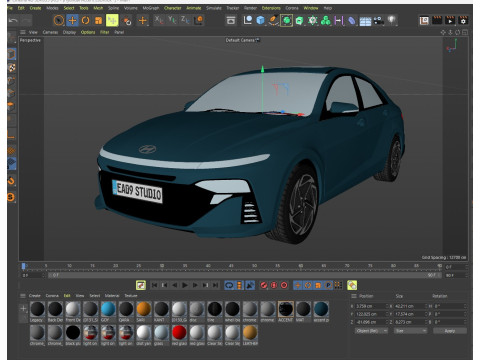Open Edit Render Settings gear icon
The height and width of the screenshot is (360, 480).
pyautogui.click(x=463, y=21)
